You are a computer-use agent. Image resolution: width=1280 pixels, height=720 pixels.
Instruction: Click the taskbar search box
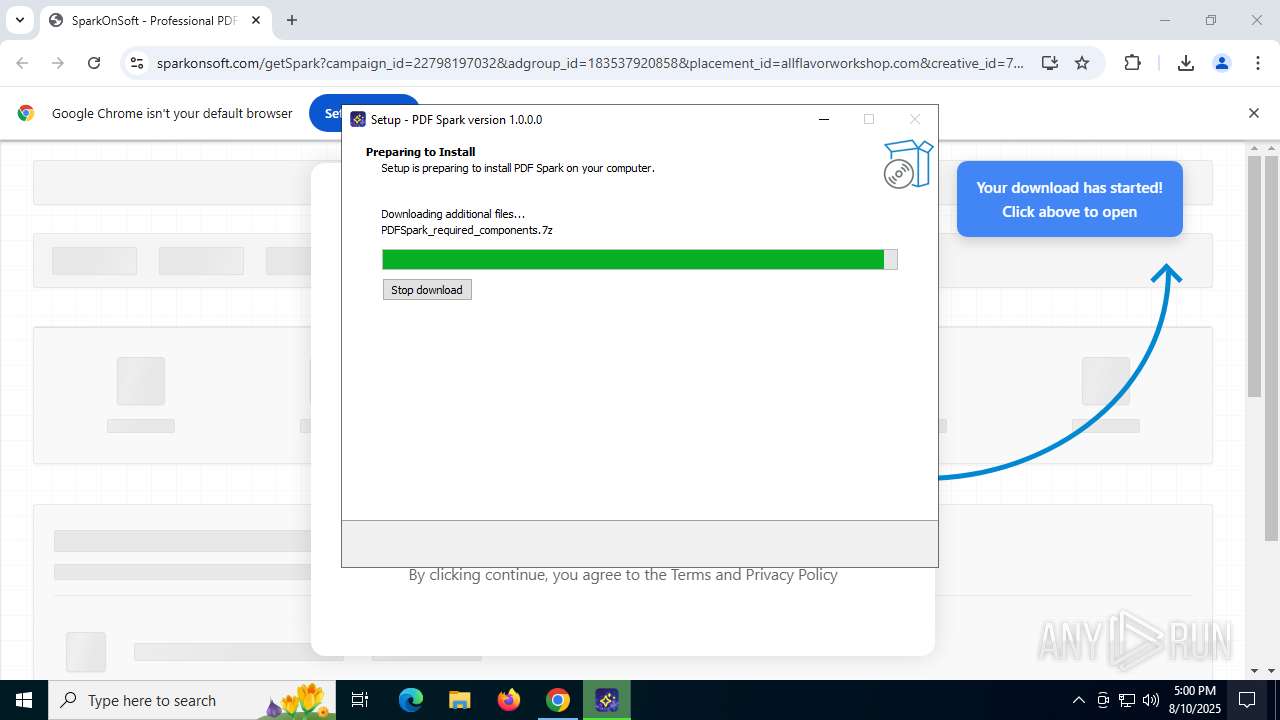pyautogui.click(x=190, y=700)
